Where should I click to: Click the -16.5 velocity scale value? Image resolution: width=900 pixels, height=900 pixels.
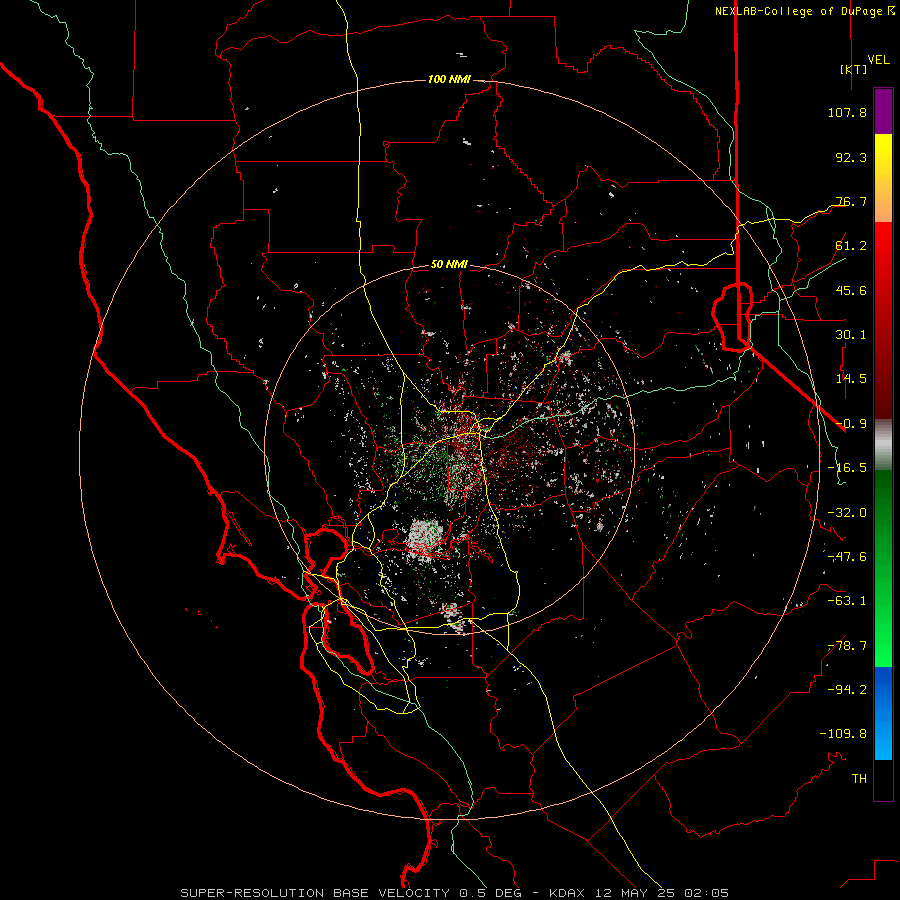tap(847, 468)
